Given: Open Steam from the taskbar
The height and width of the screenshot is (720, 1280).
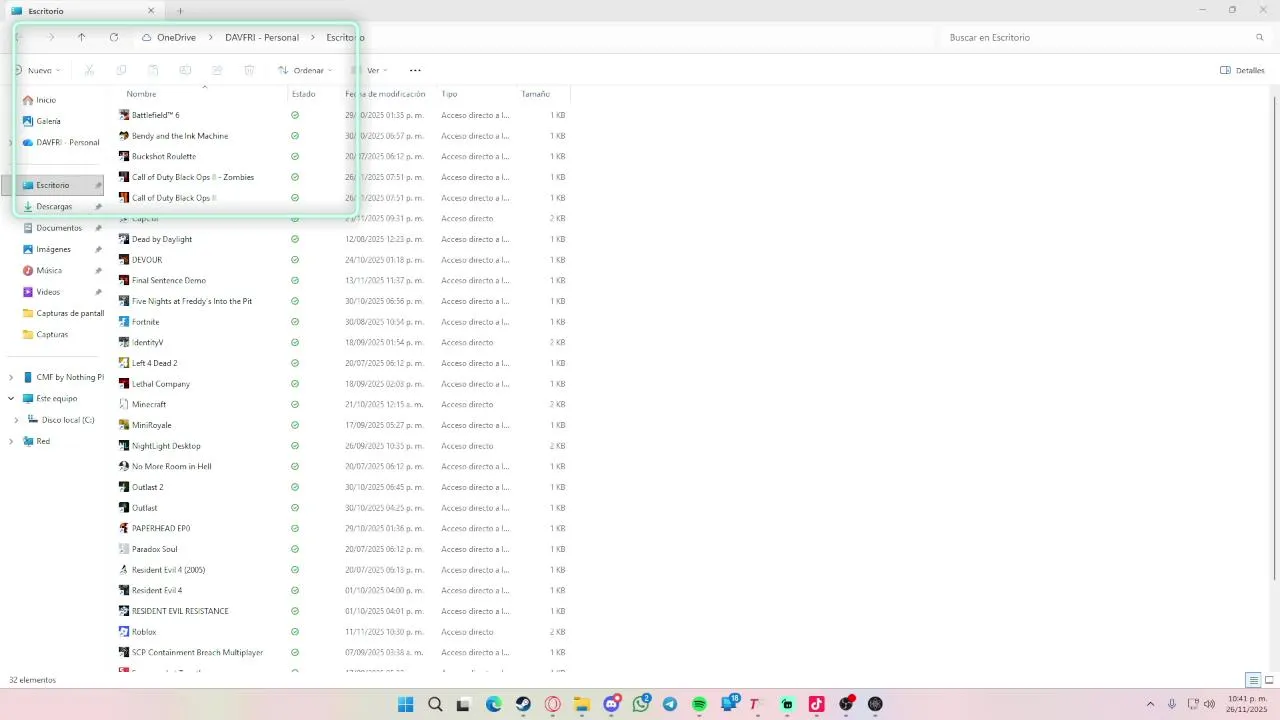Looking at the screenshot, I should pos(523,704).
